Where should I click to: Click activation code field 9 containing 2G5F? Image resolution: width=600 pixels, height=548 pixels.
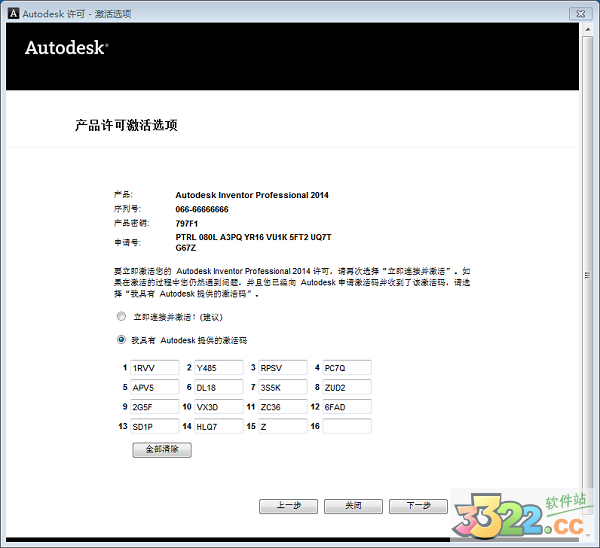[155, 407]
